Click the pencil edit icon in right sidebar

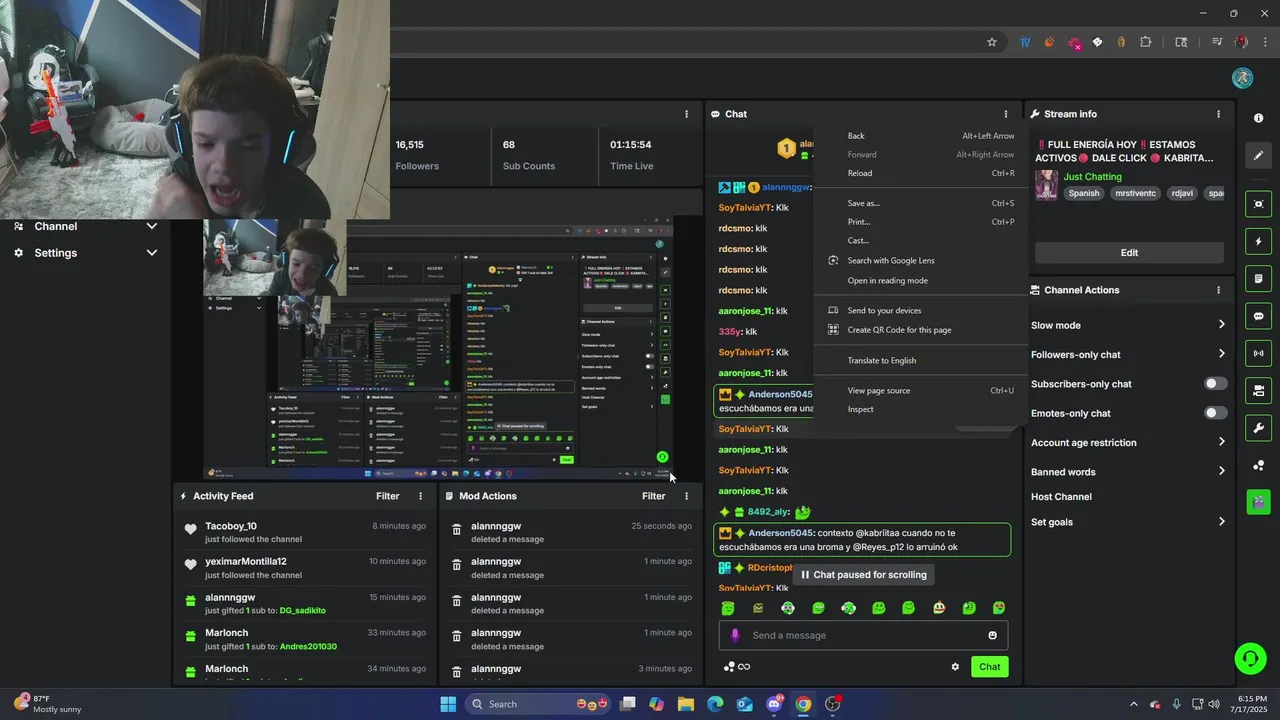pyautogui.click(x=1258, y=155)
